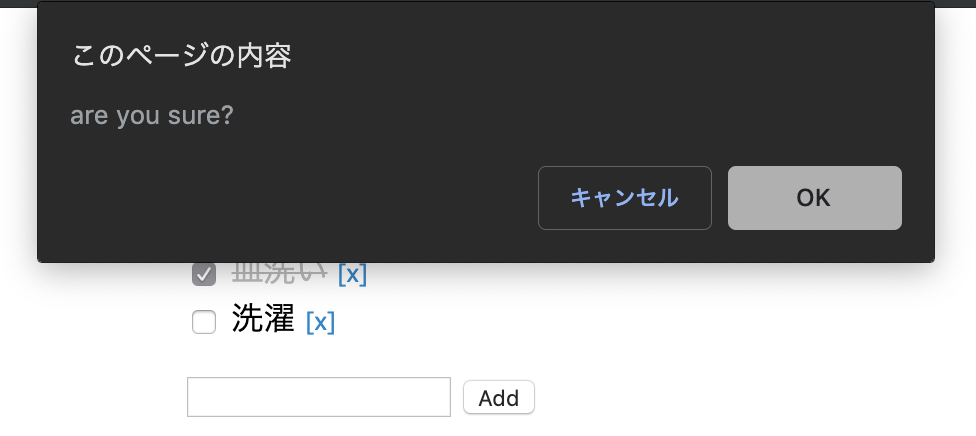The width and height of the screenshot is (976, 436).
Task: Click the [x] beside 皿洗い
Action: [352, 274]
